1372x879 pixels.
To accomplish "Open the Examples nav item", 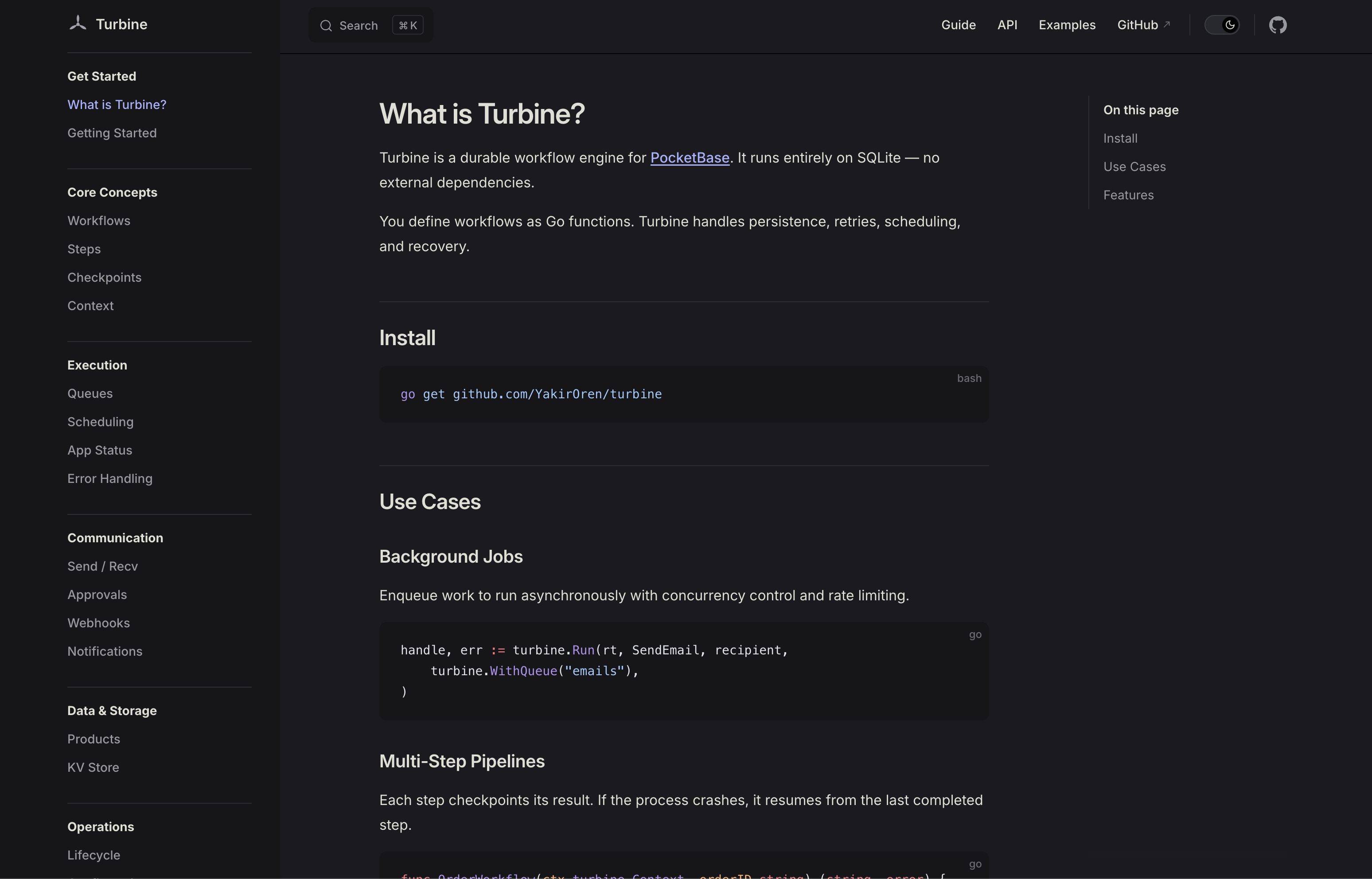I will 1067,25.
